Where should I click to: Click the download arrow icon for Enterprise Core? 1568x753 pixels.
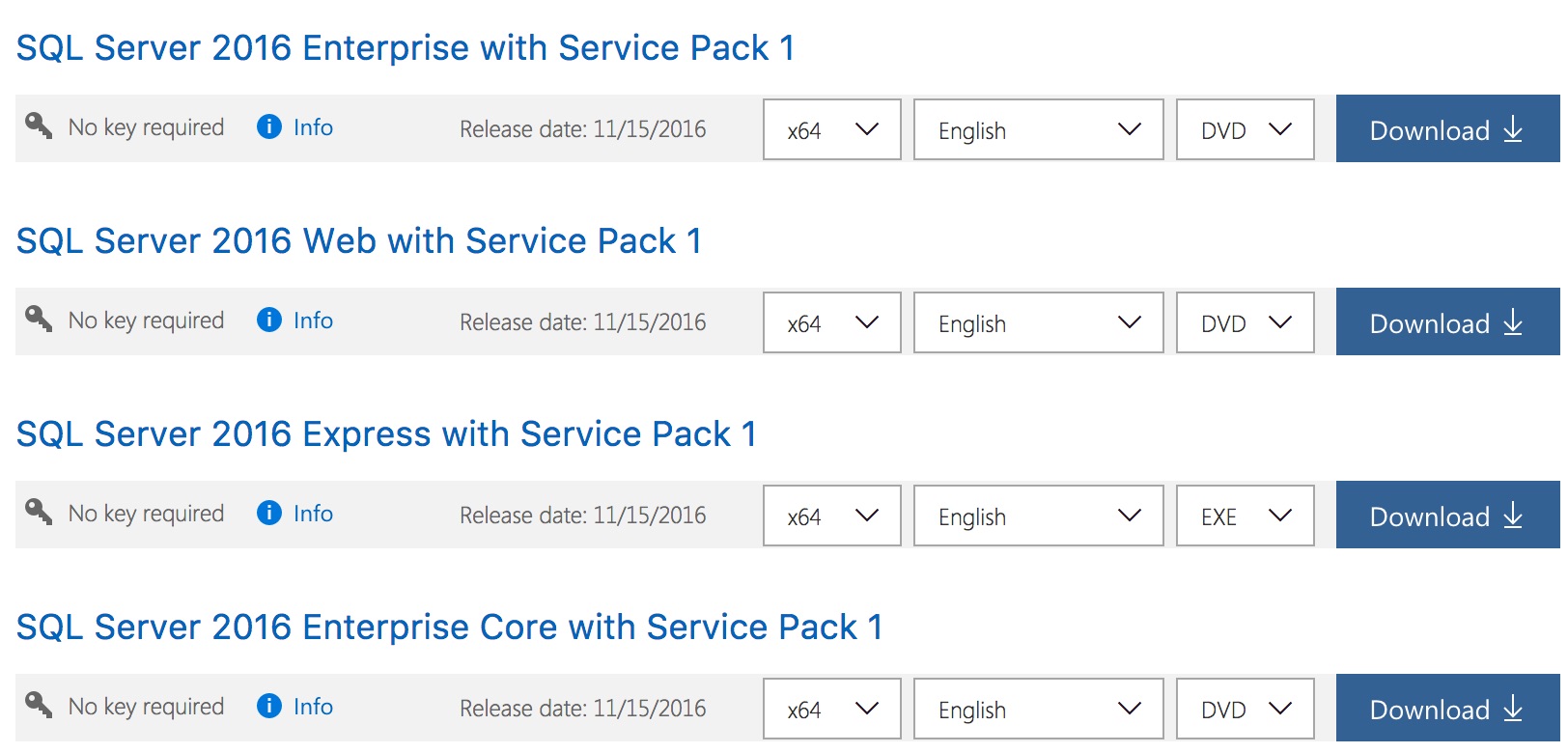point(1512,708)
